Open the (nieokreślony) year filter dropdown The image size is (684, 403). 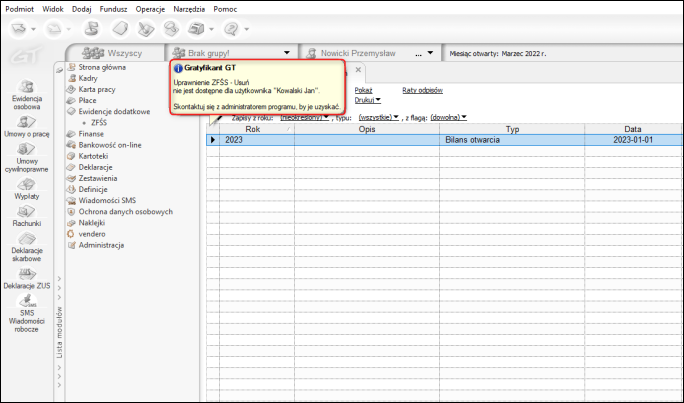click(x=304, y=117)
